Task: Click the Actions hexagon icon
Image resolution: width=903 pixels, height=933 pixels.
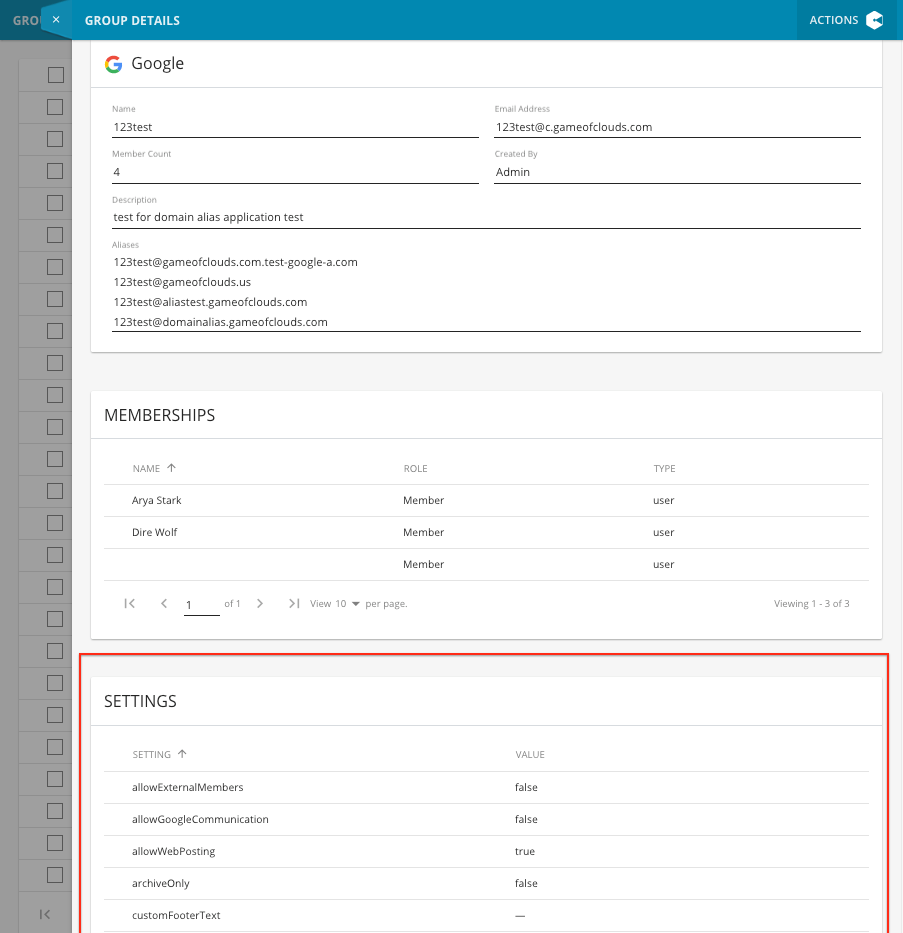Action: click(874, 20)
